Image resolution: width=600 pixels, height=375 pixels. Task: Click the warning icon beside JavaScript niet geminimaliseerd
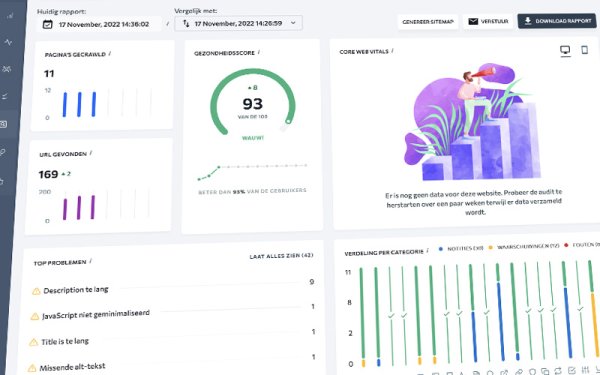pyautogui.click(x=34, y=316)
